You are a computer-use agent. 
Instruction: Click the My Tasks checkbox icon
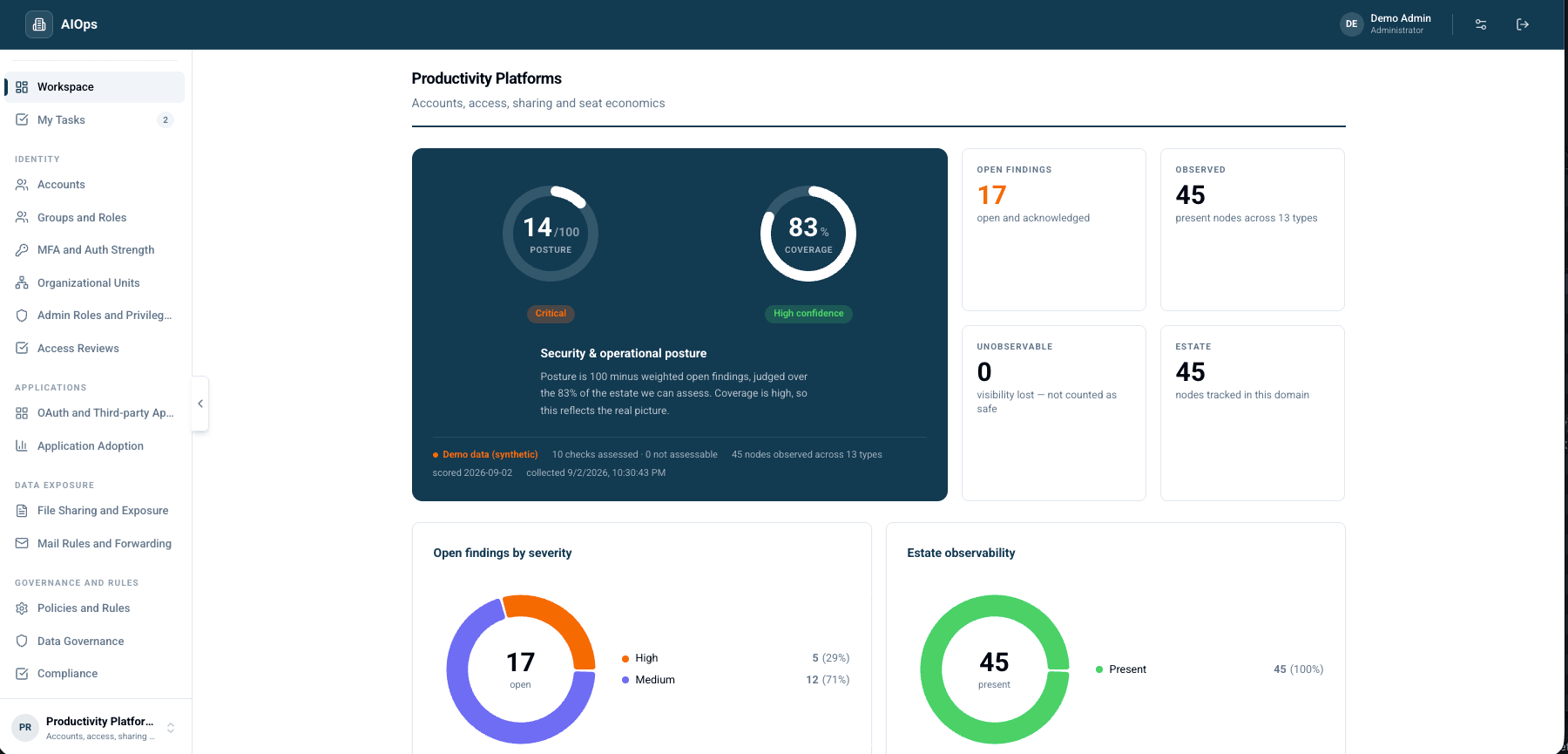(x=22, y=120)
